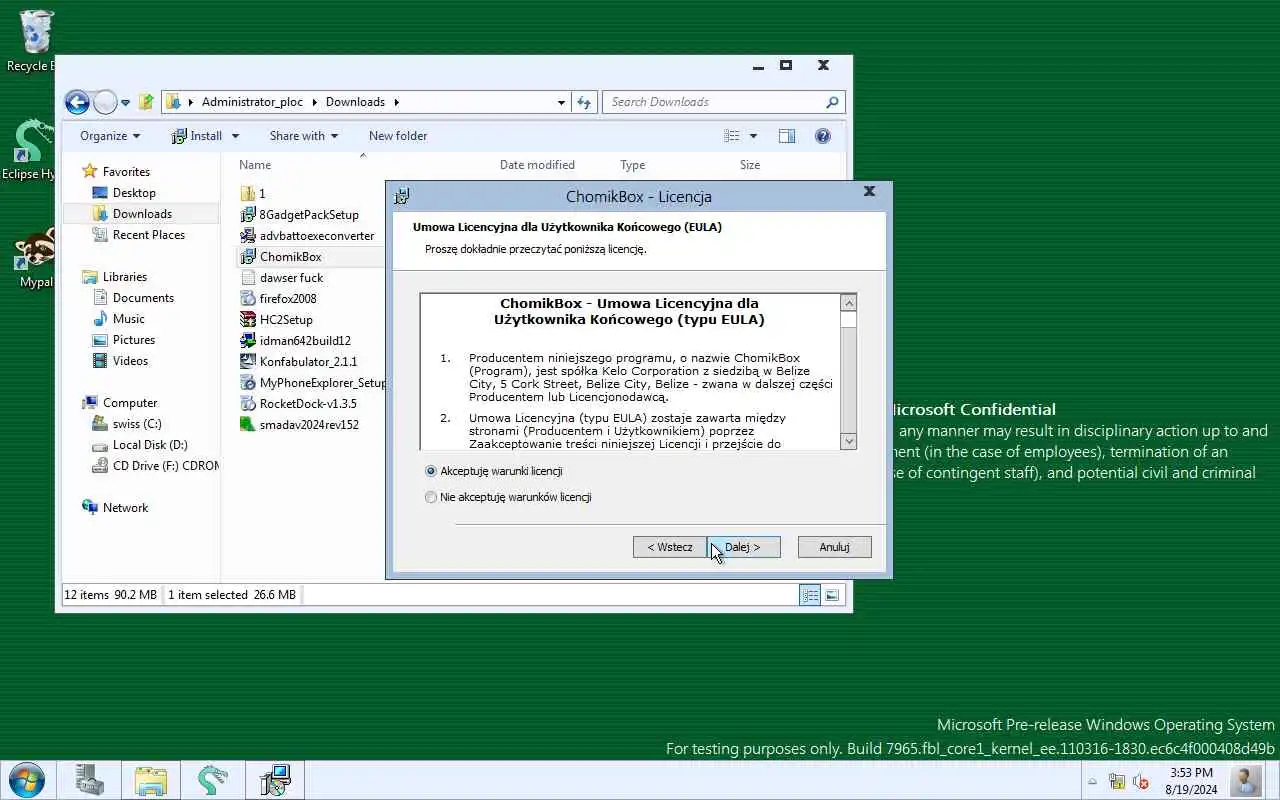
Task: Select 'Akceptuję warunki licencji' radio button
Action: pyautogui.click(x=431, y=471)
